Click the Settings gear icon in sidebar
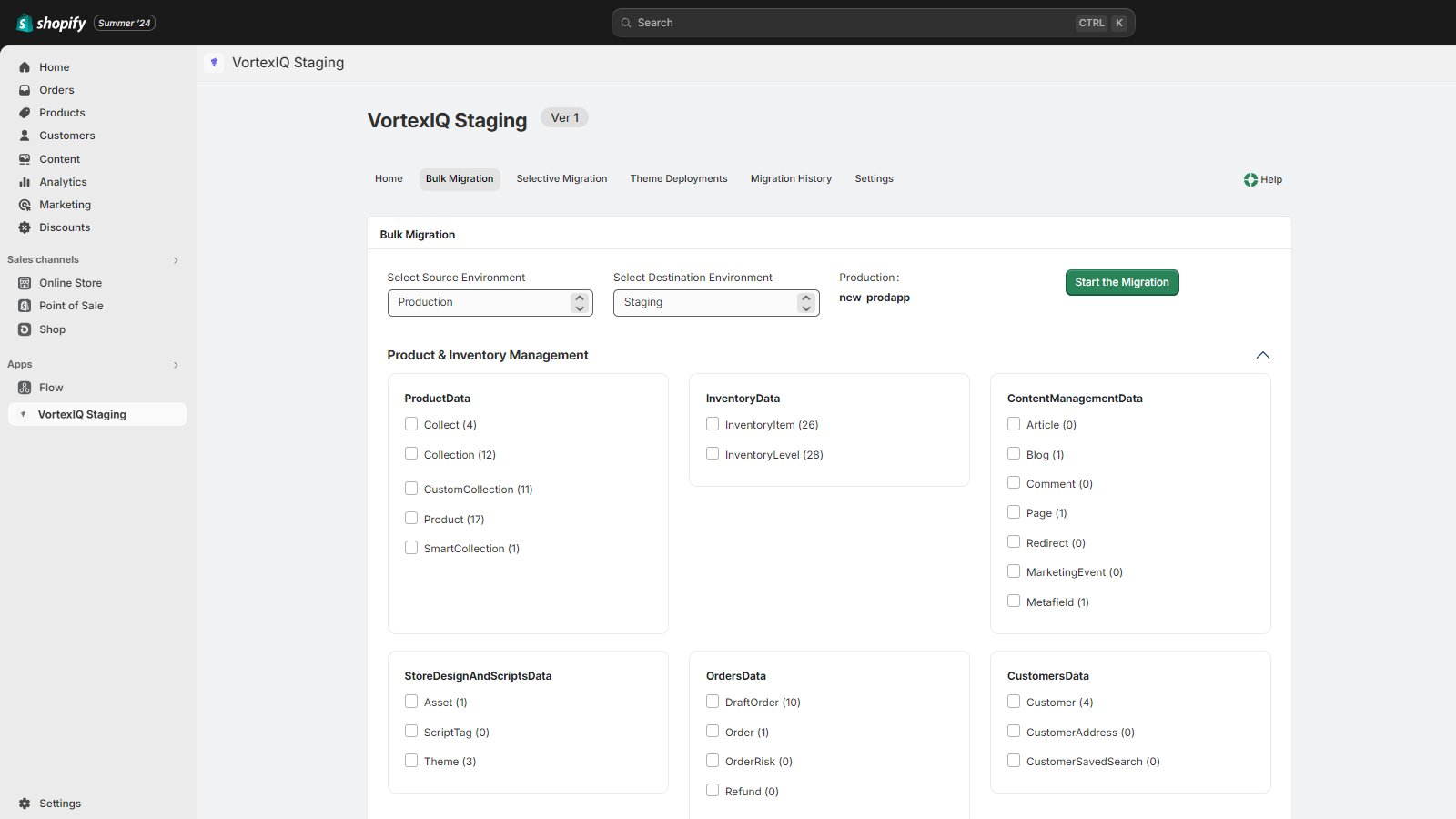 tap(25, 804)
